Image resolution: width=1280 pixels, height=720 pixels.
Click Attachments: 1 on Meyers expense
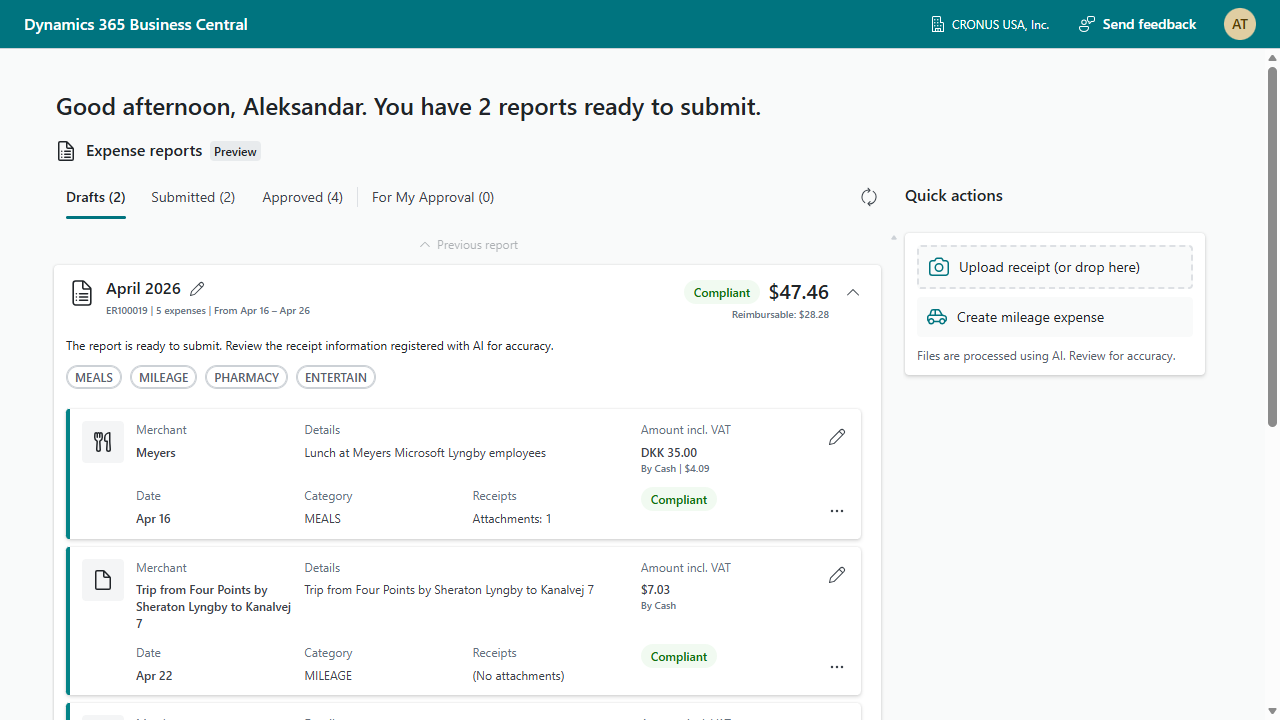tap(512, 519)
